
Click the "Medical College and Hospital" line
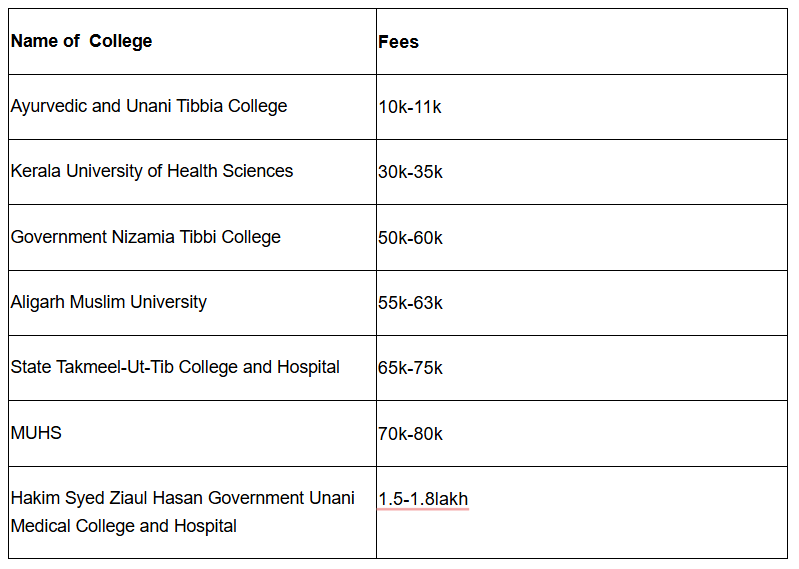pos(124,526)
